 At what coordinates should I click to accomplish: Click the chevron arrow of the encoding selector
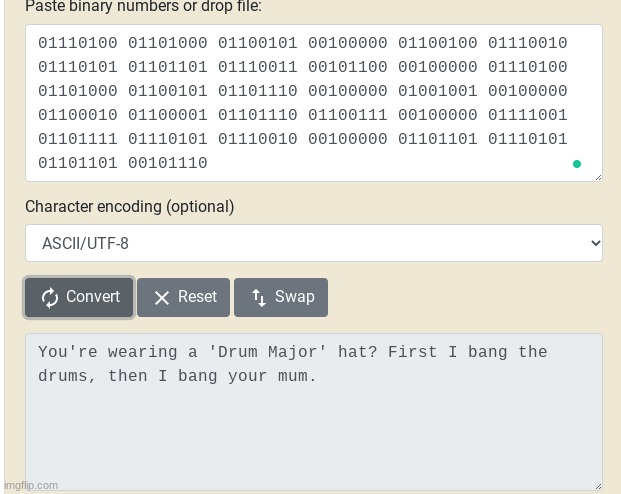coord(596,243)
